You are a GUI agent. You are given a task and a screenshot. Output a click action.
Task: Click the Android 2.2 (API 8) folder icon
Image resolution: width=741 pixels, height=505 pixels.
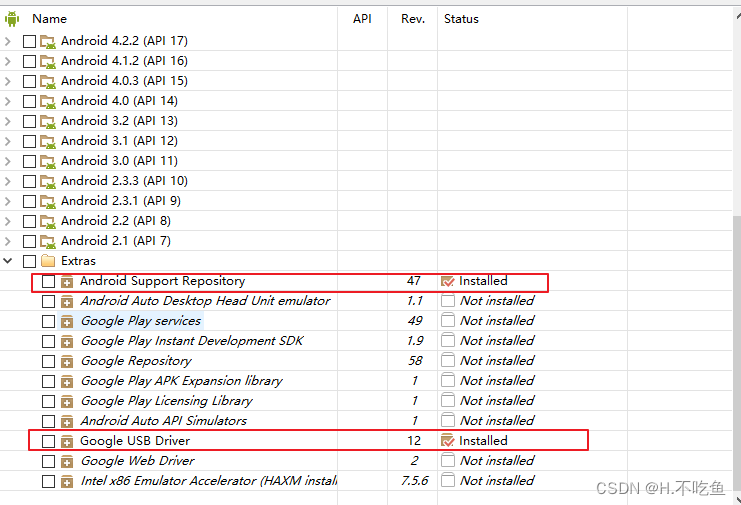(x=48, y=222)
